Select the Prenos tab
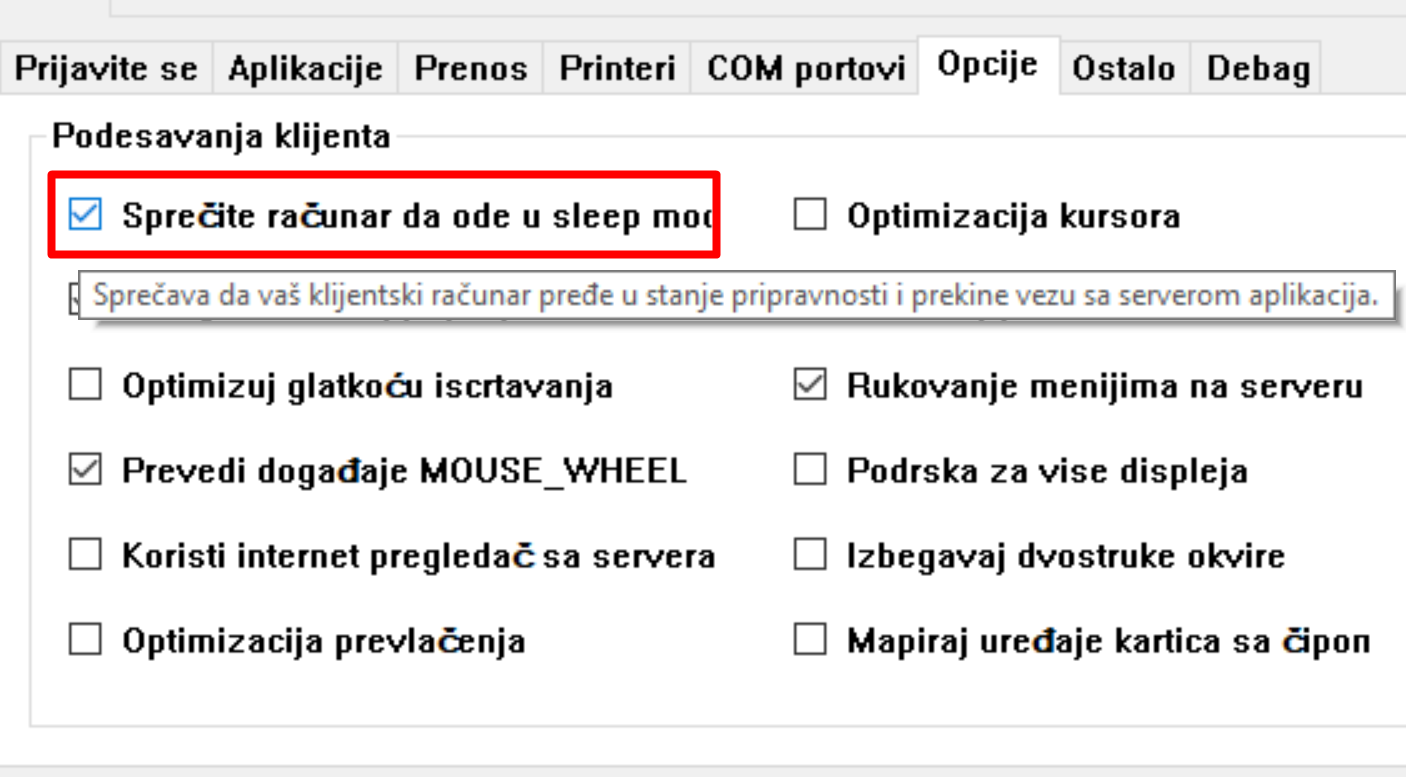 tap(470, 69)
